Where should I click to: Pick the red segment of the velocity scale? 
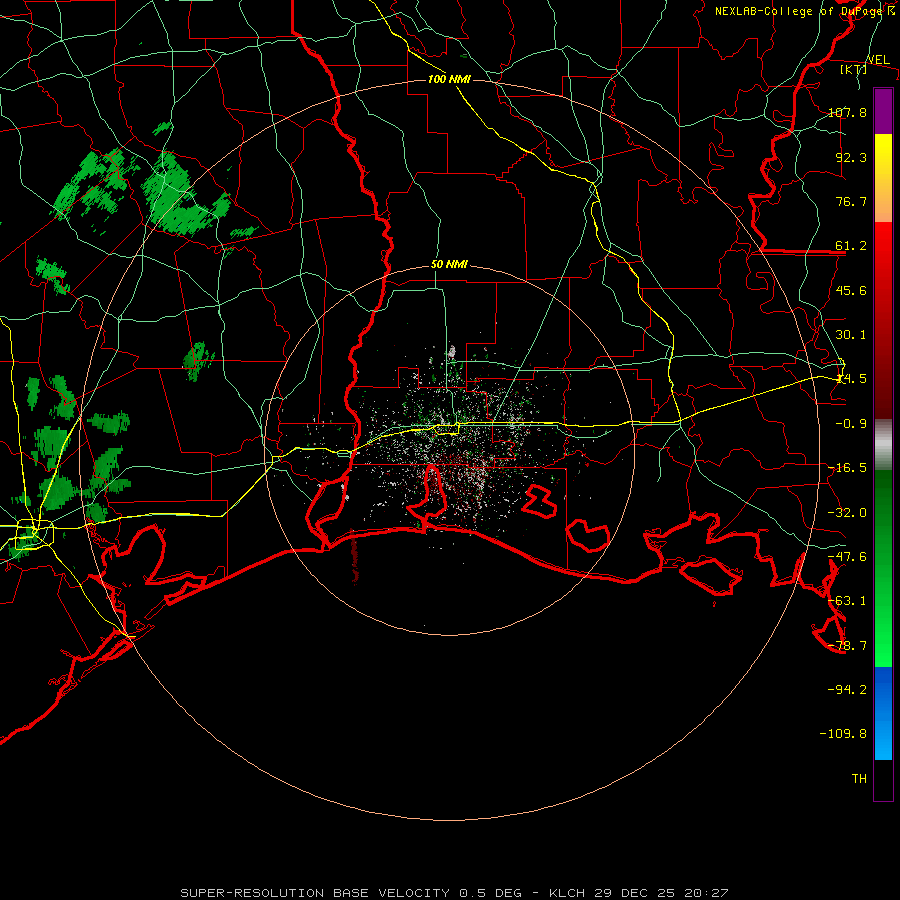[883, 320]
